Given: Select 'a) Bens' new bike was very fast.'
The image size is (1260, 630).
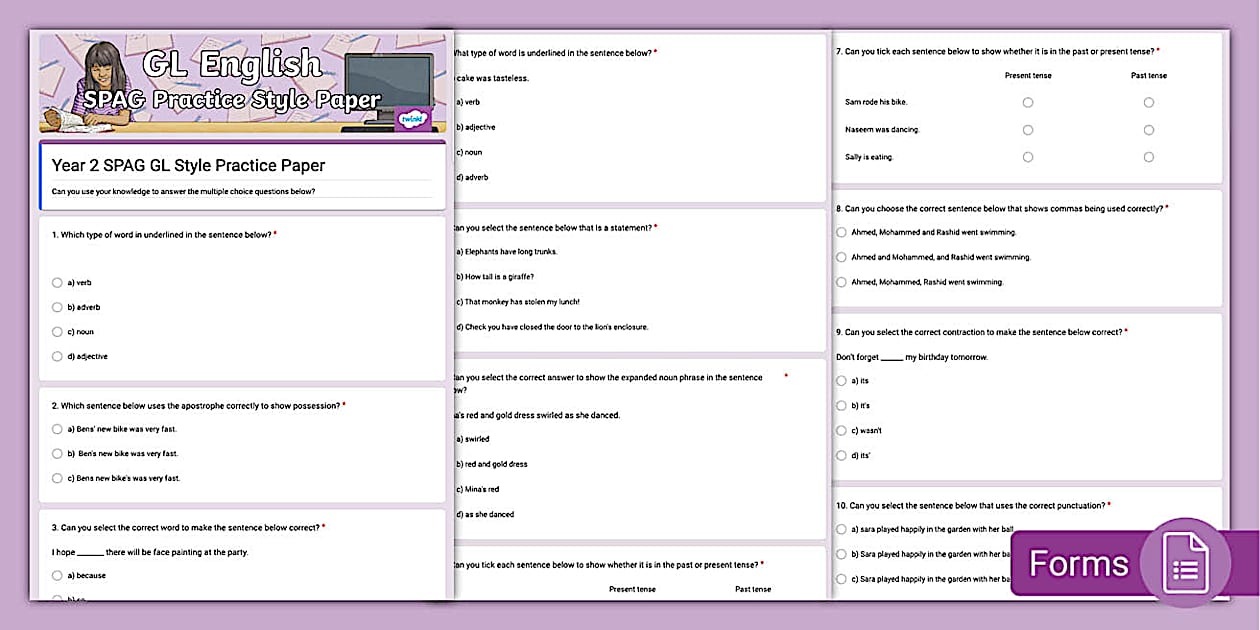Looking at the screenshot, I should click(x=57, y=429).
